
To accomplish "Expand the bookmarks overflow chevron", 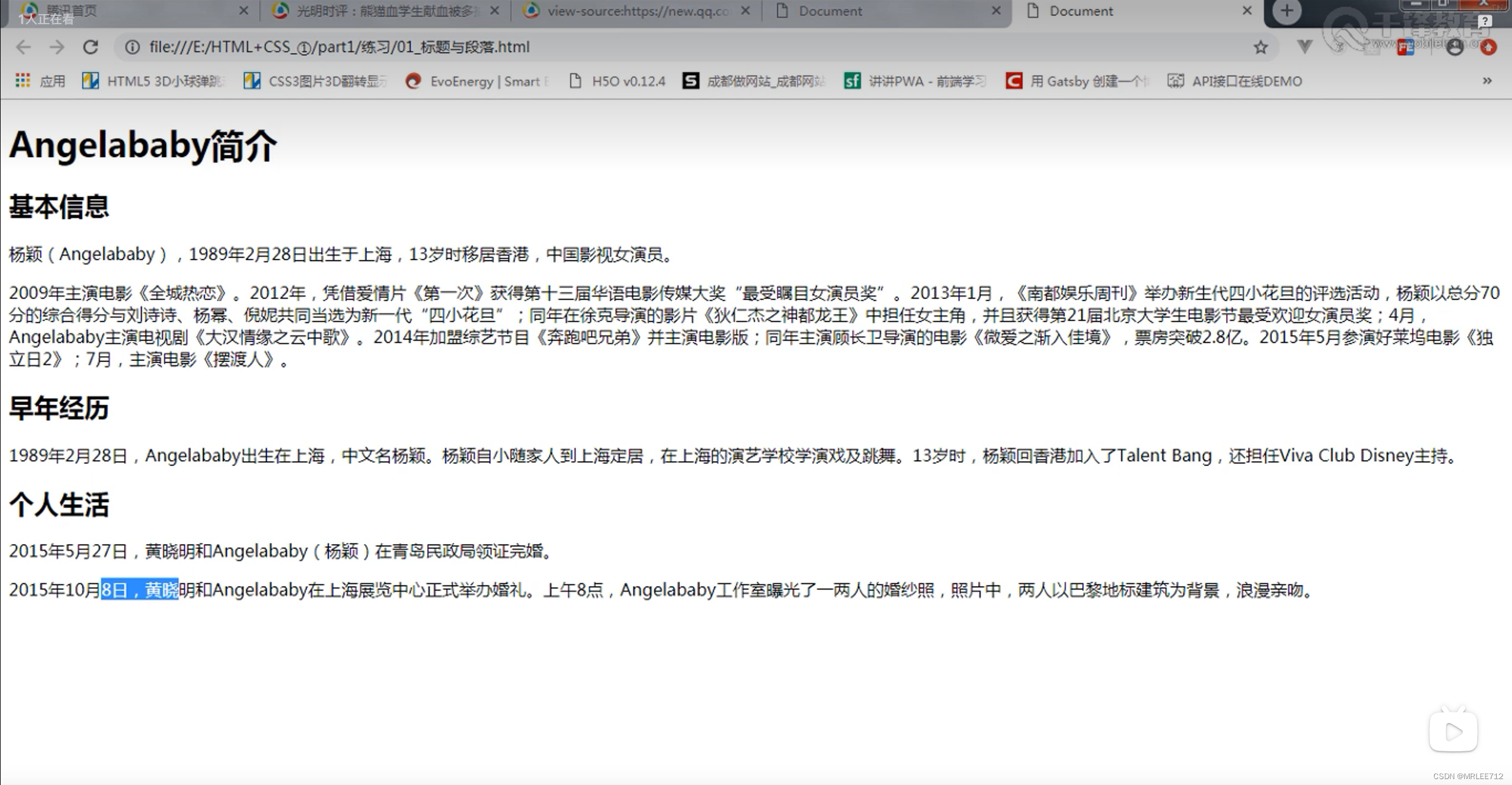I will (x=1487, y=80).
